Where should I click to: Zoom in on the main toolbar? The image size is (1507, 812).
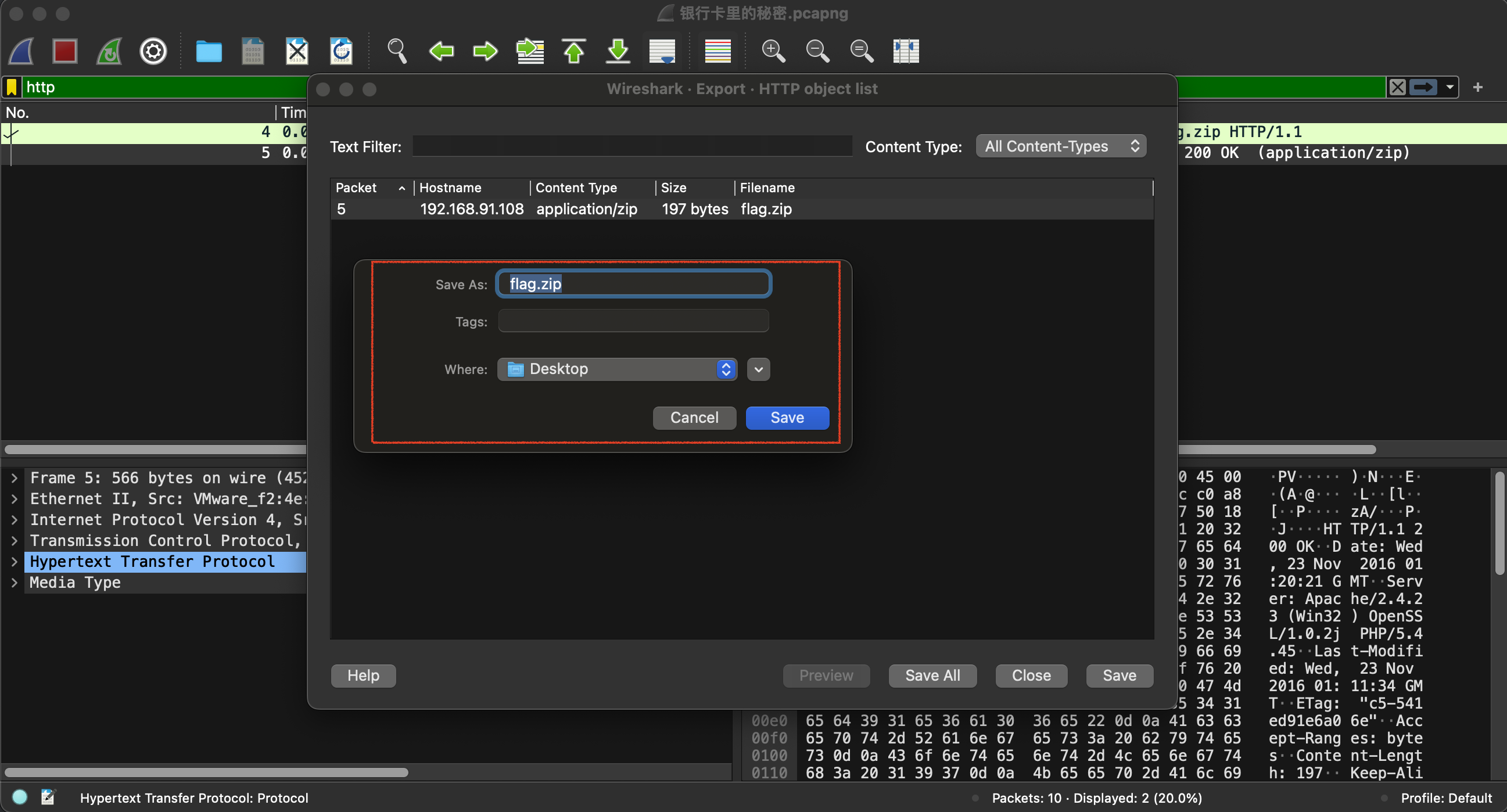coord(773,52)
